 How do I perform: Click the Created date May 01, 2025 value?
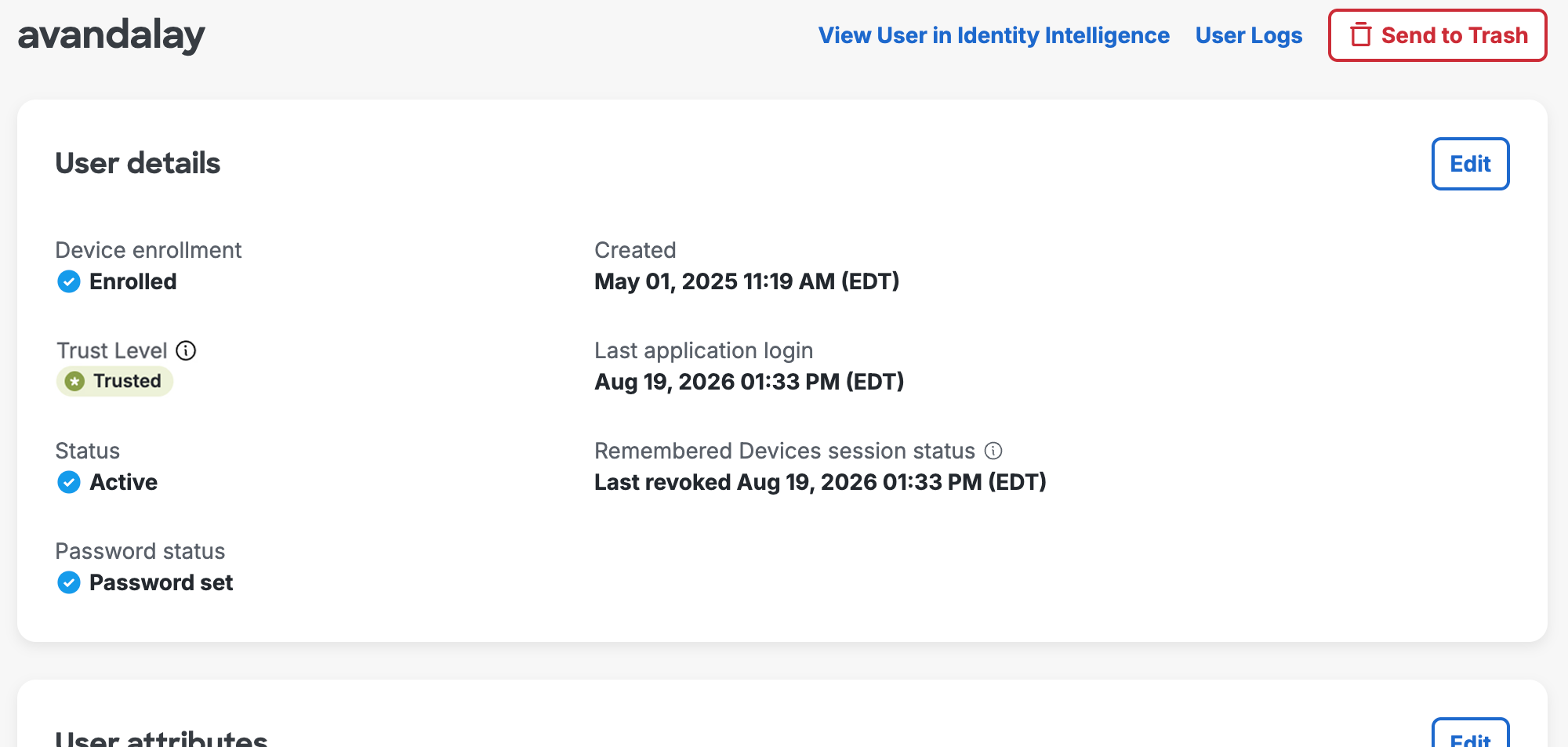[x=747, y=281]
